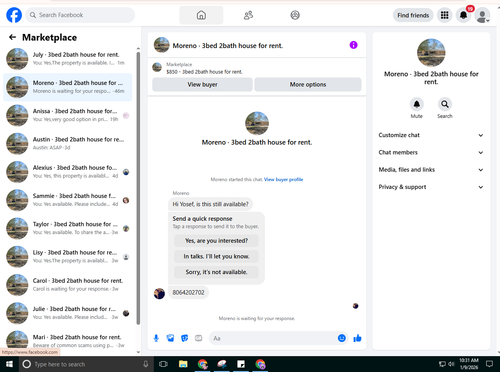The width and height of the screenshot is (500, 372).
Task: Go back from Marketplace with arrow
Action: (12, 37)
